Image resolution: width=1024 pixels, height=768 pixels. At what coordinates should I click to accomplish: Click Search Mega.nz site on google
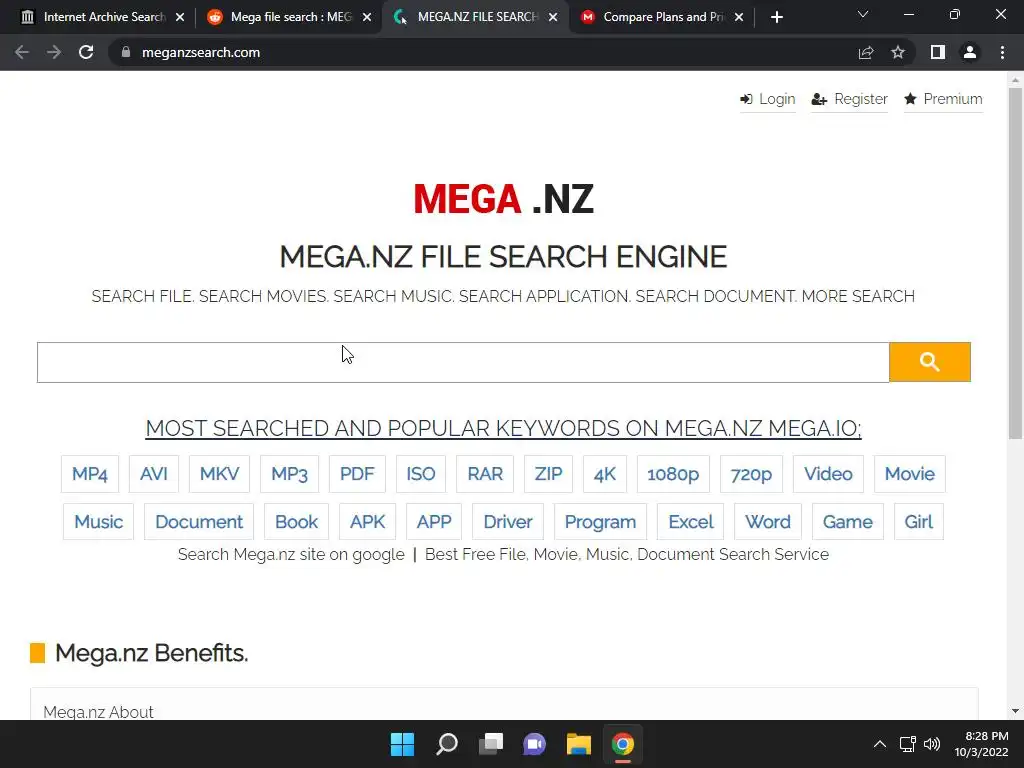pyautogui.click(x=291, y=554)
